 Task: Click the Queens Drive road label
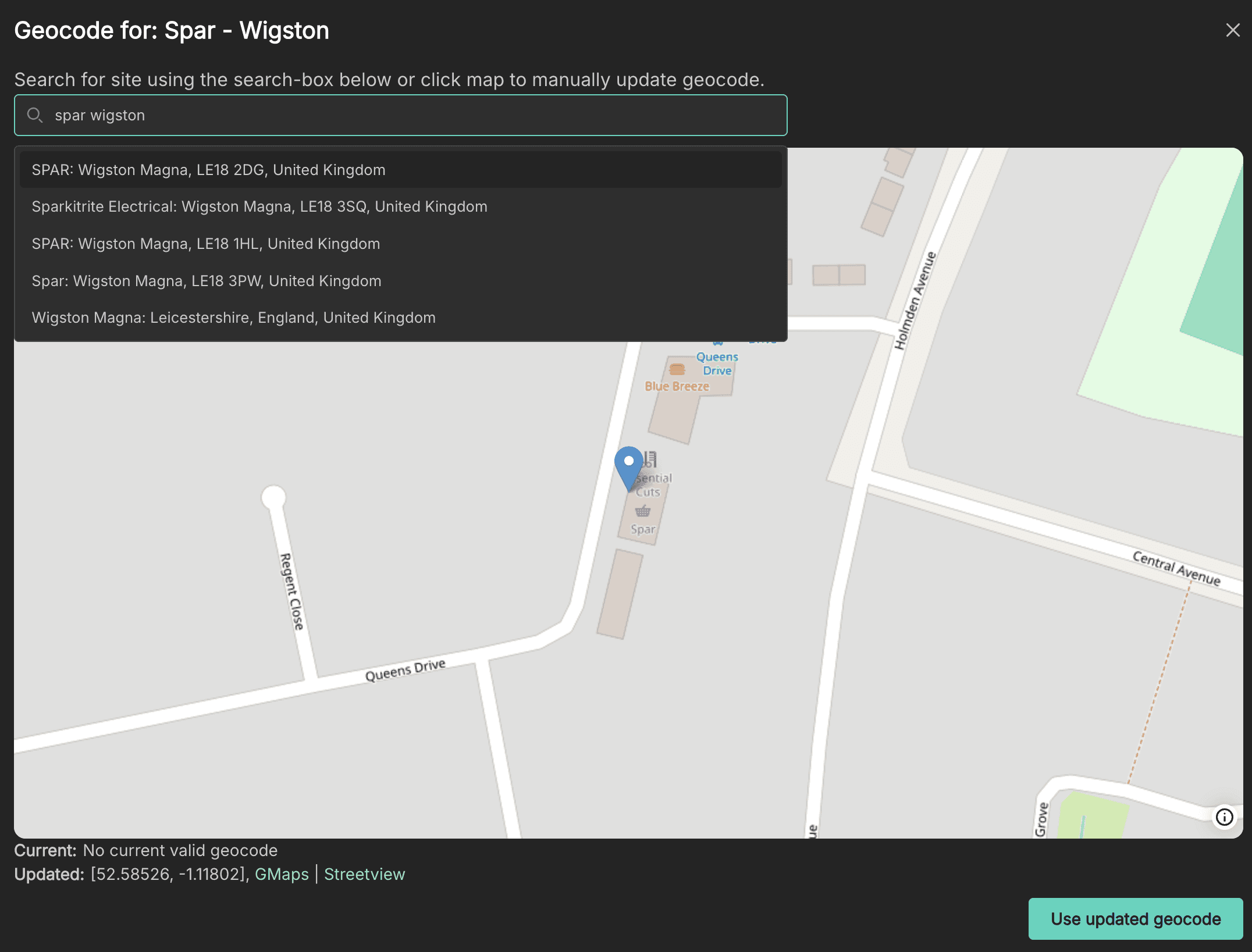coord(405,670)
